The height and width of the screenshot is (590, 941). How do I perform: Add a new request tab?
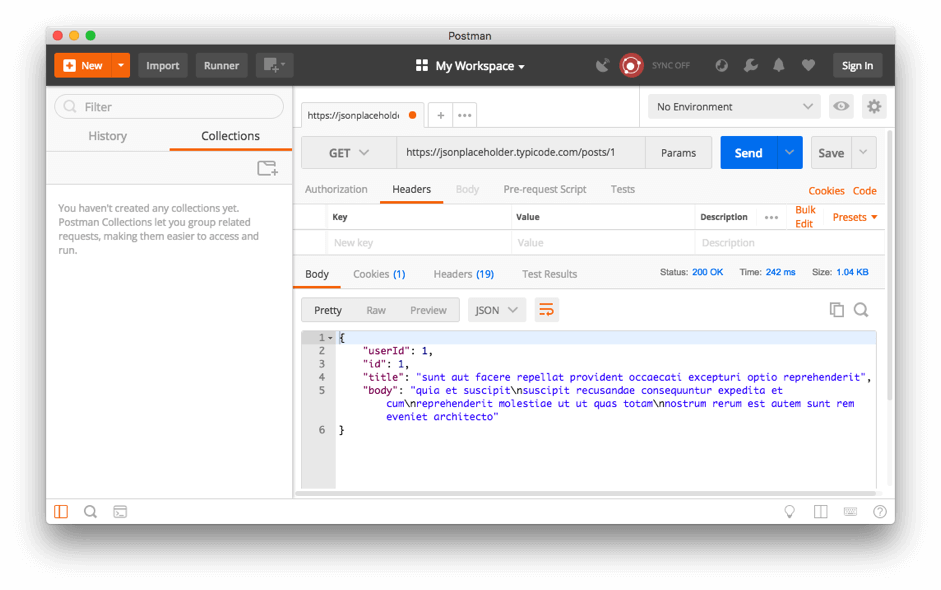440,115
